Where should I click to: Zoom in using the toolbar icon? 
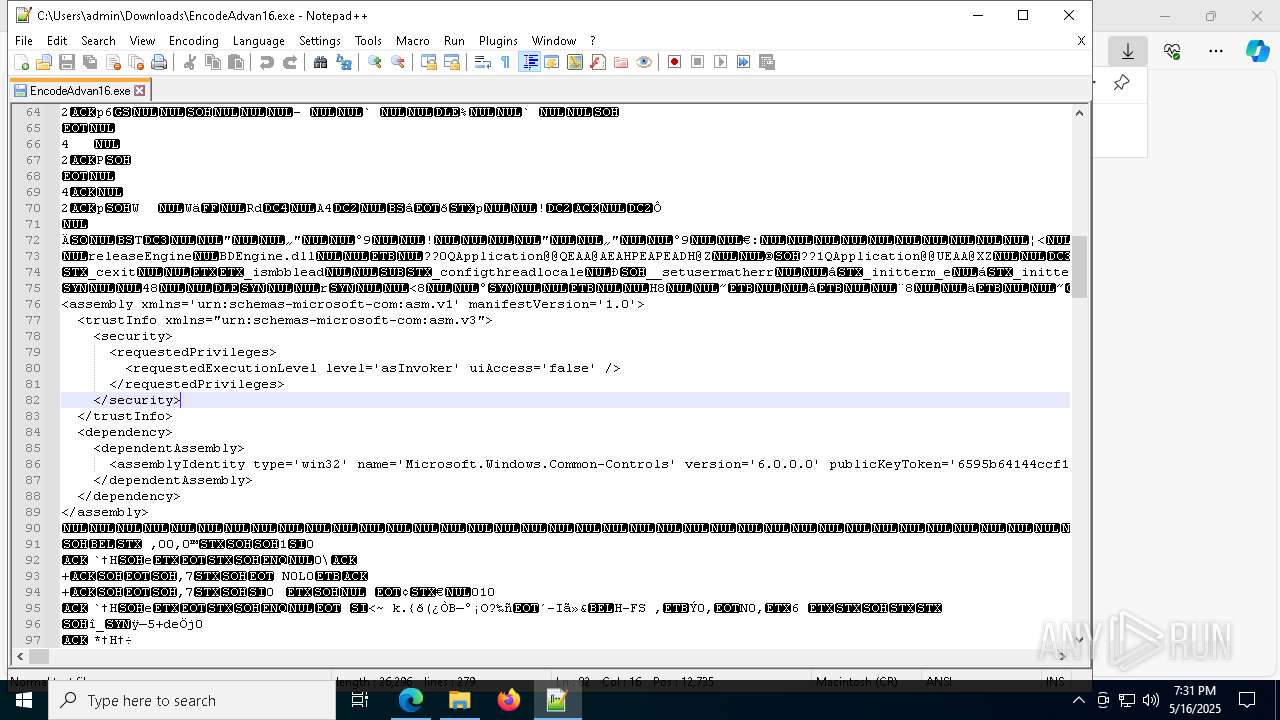(x=375, y=62)
